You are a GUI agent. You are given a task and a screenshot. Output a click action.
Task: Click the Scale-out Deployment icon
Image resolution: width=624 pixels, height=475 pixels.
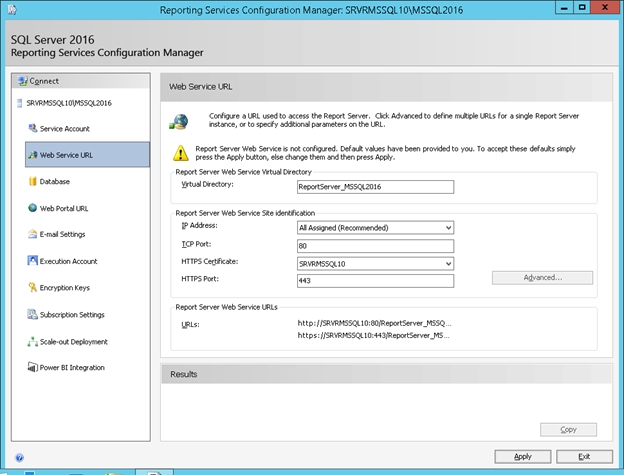pos(32,341)
